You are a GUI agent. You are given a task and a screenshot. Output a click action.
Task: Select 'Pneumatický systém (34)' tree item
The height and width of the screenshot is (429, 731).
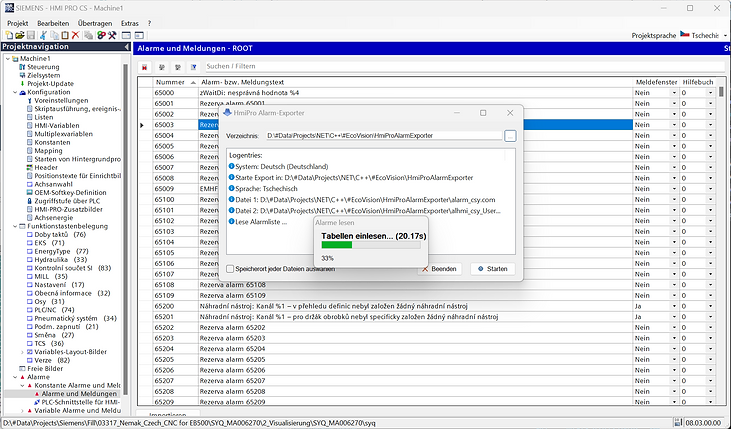pyautogui.click(x=76, y=318)
